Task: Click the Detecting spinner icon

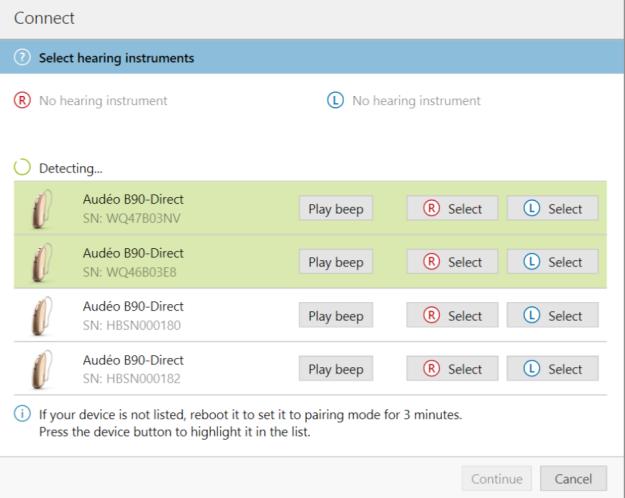Action: coord(22,167)
